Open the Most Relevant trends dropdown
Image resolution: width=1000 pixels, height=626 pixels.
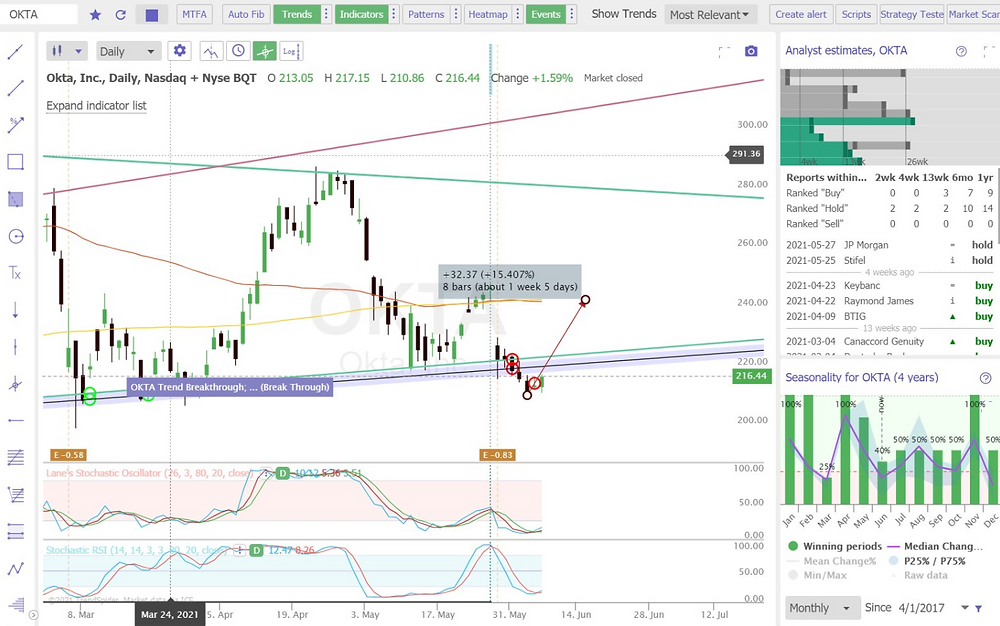pyautogui.click(x=710, y=15)
